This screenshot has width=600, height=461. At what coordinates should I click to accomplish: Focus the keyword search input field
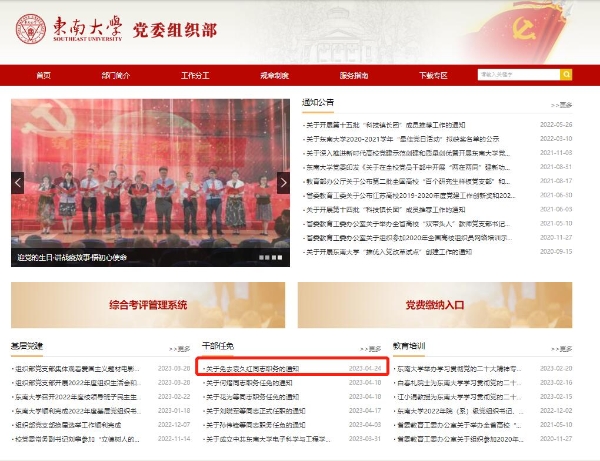[x=519, y=74]
